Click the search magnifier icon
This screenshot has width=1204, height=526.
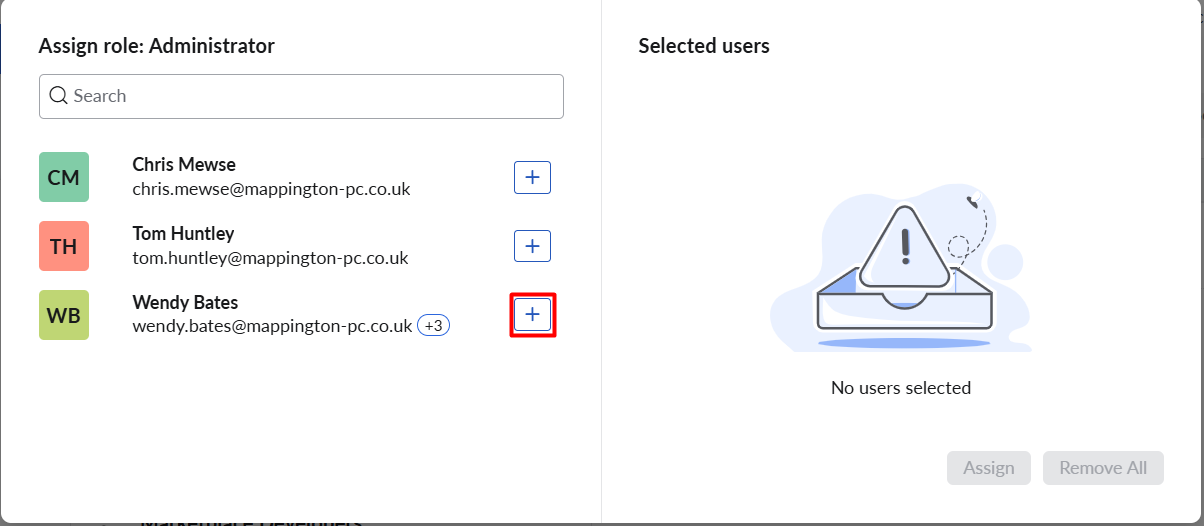tap(58, 96)
